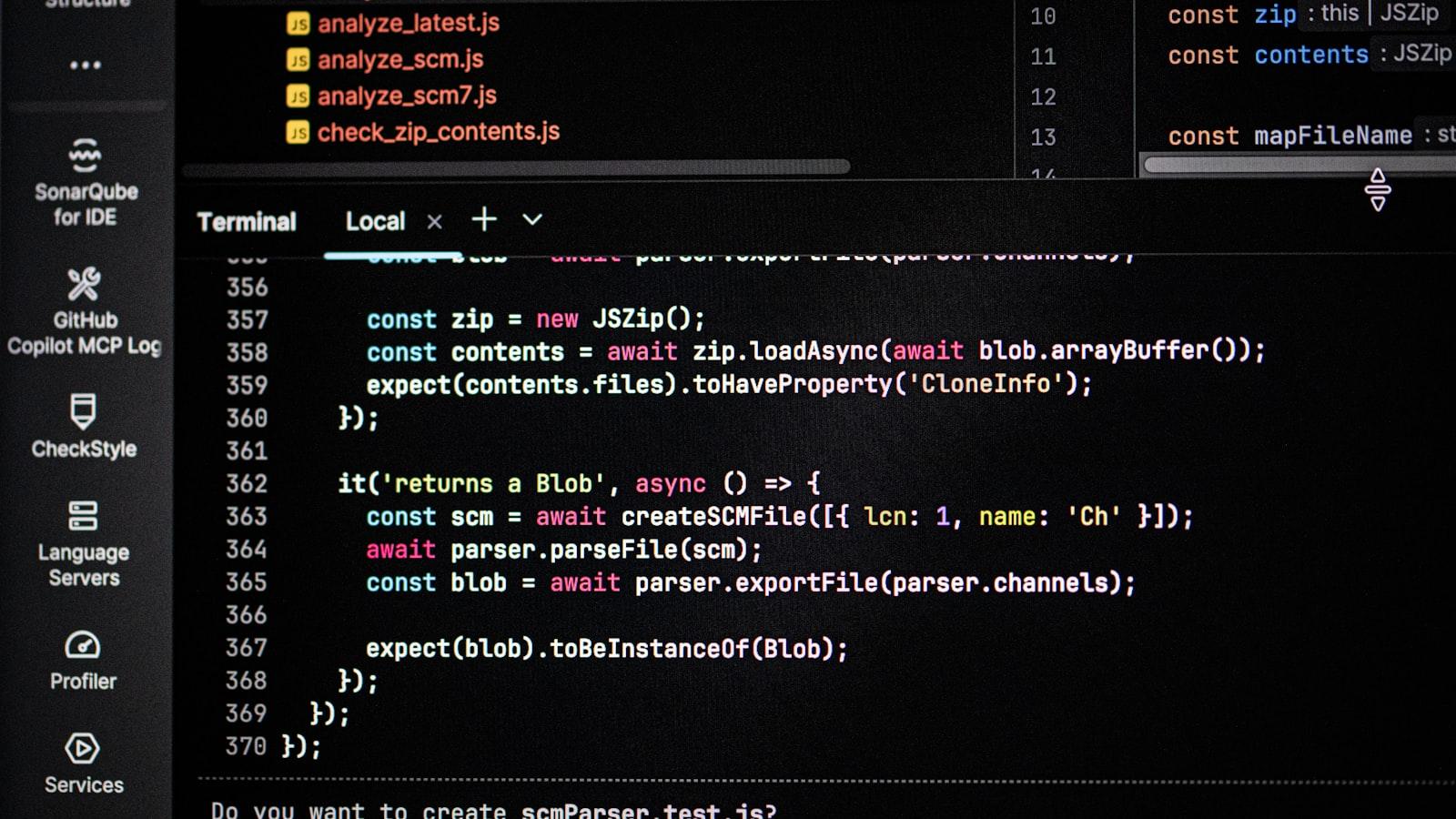
Task: Open the CheckStyle tool window
Action: click(84, 426)
